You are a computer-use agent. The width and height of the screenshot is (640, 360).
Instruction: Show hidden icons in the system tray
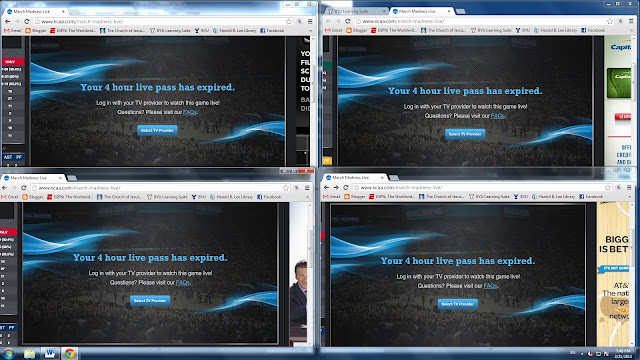[x=582, y=353]
